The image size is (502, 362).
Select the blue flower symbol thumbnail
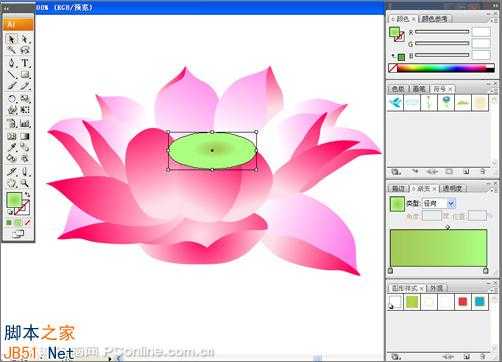click(446, 103)
